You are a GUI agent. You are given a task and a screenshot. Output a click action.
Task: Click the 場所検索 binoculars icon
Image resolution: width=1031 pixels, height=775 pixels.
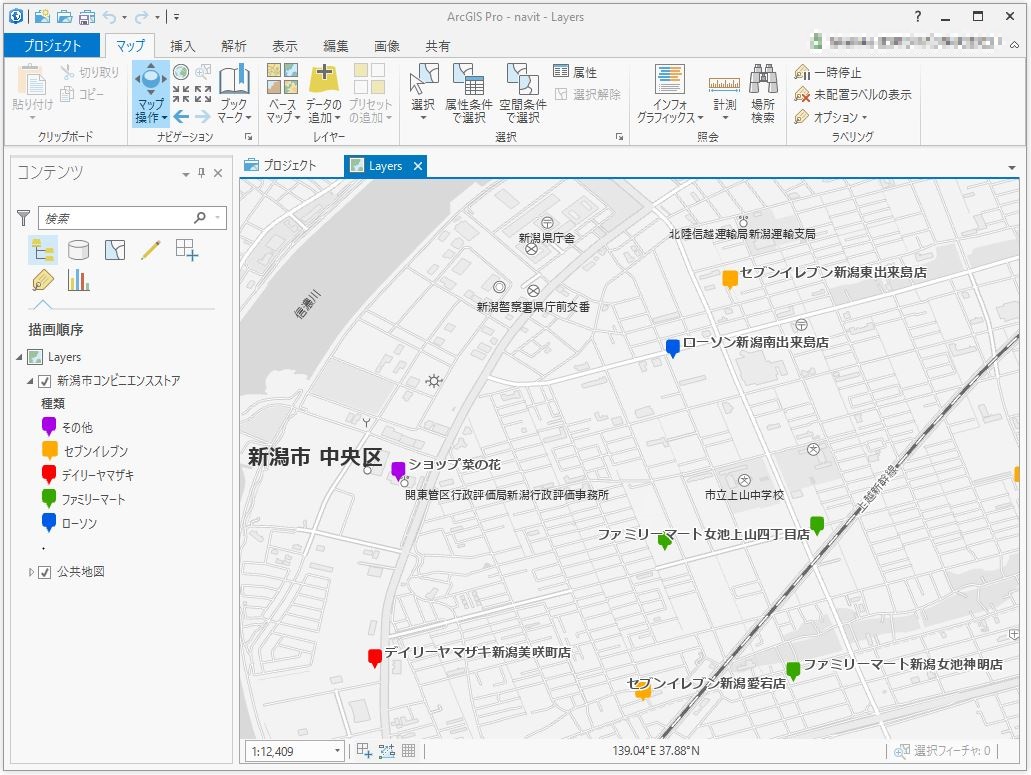click(x=763, y=93)
